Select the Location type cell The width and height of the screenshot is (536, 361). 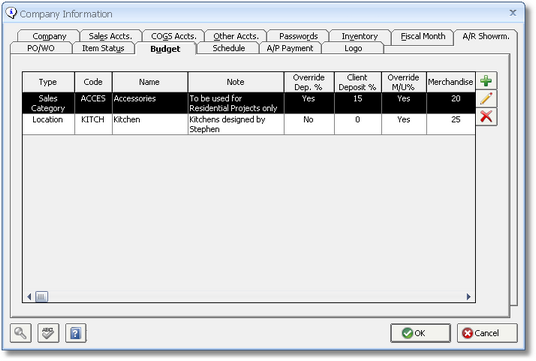tap(48, 124)
